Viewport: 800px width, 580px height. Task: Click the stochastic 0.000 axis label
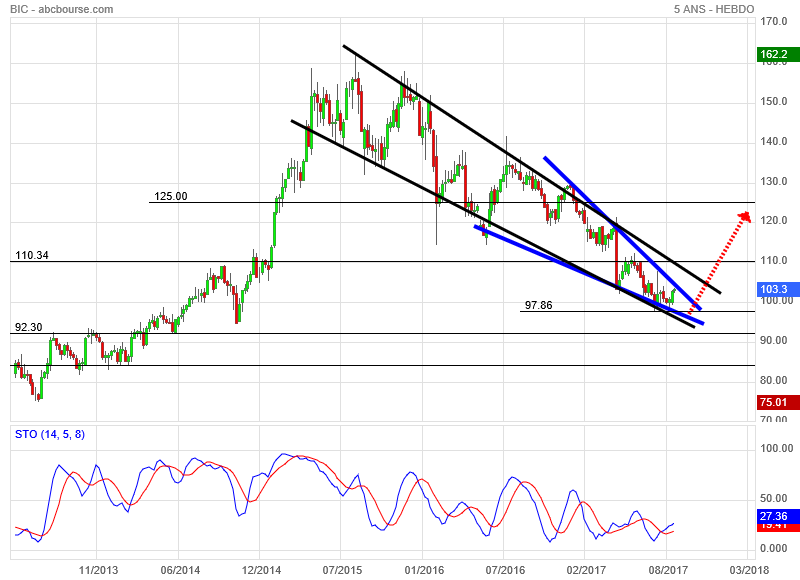773,548
